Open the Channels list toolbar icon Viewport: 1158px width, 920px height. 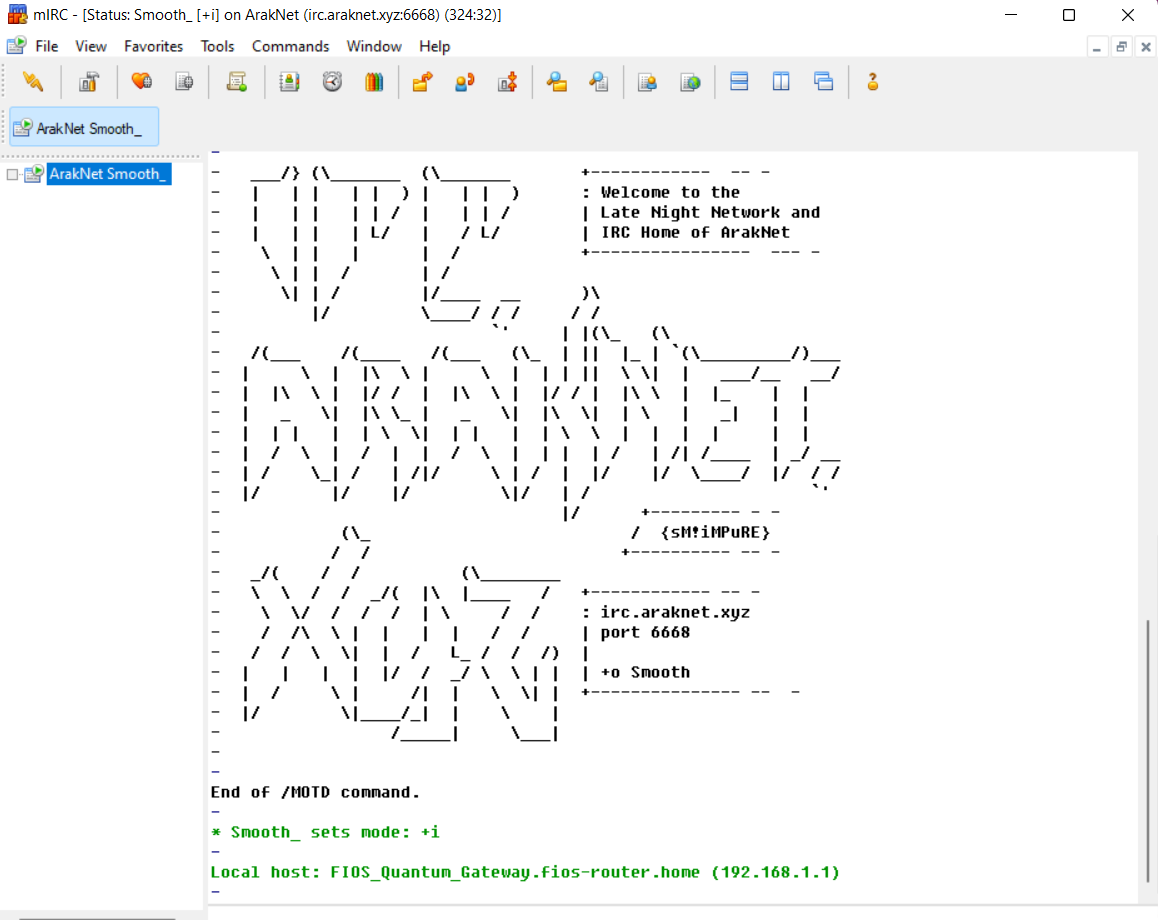coord(184,82)
